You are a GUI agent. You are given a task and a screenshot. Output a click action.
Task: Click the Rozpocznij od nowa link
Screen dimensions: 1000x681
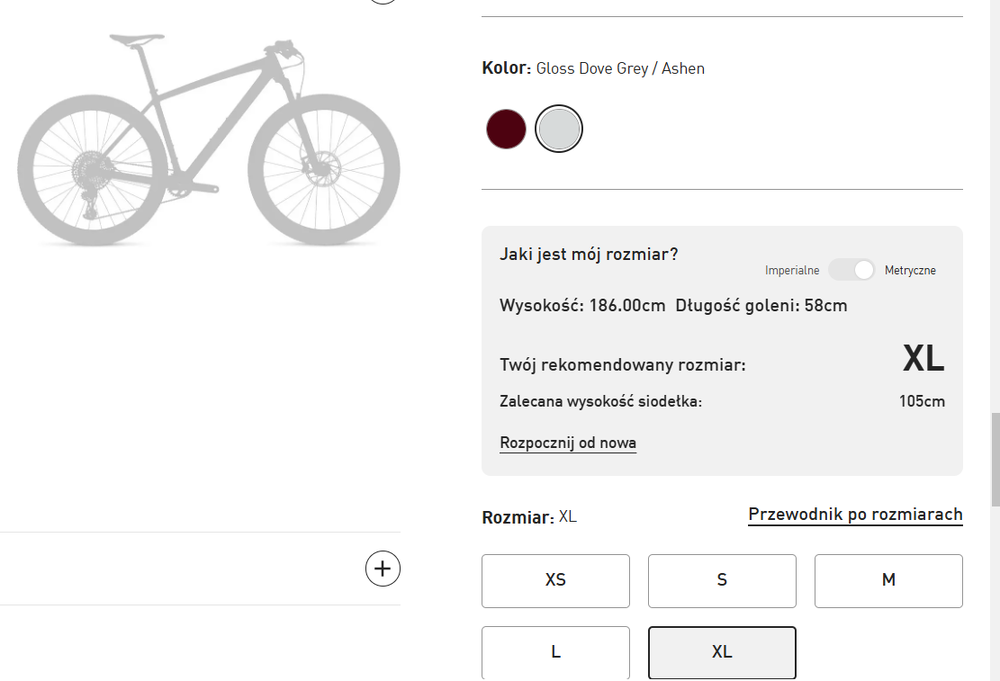coord(568,443)
